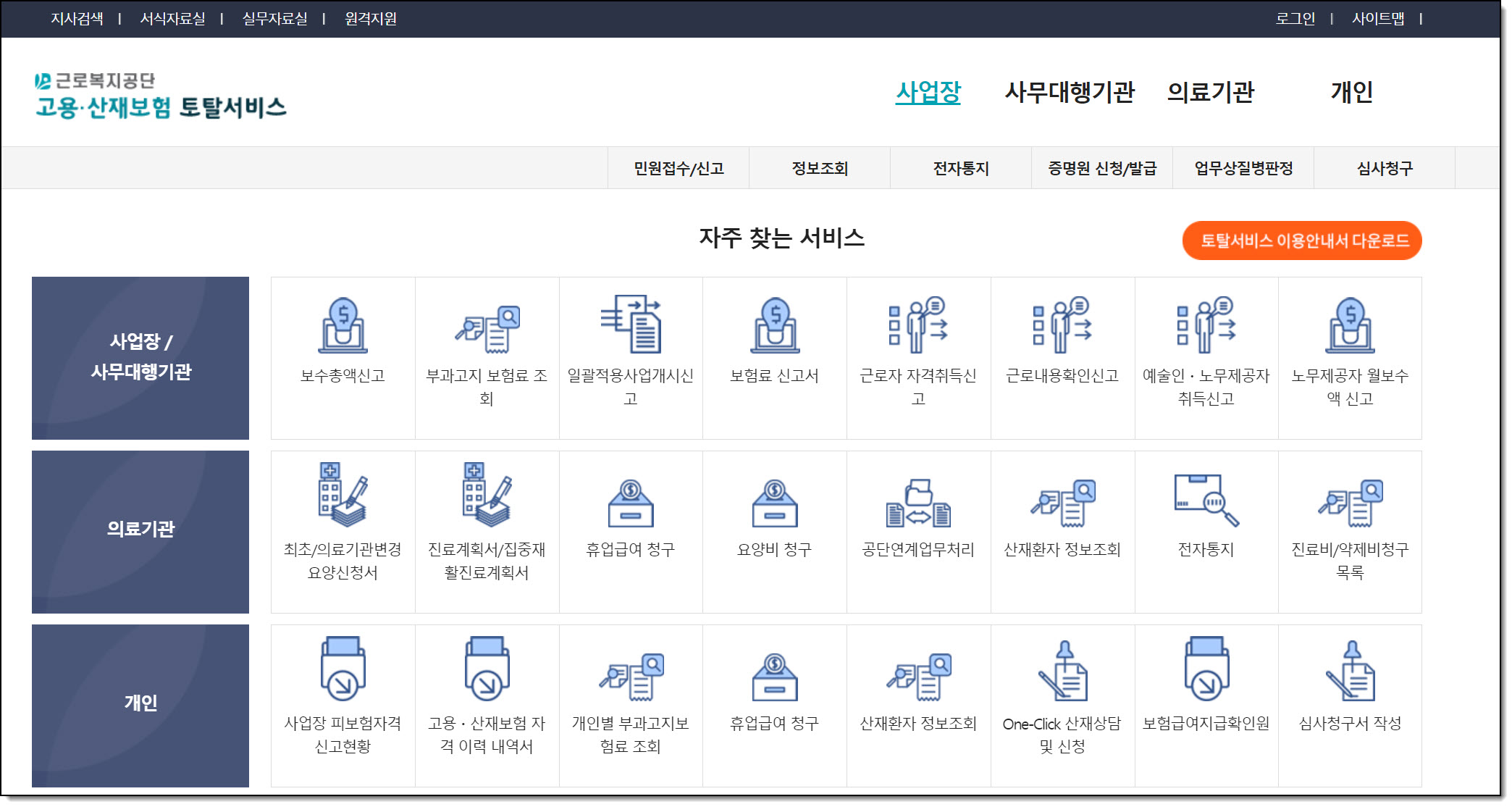
Task: Open 일괄적용사업개시신고 document icon
Action: 631,324
